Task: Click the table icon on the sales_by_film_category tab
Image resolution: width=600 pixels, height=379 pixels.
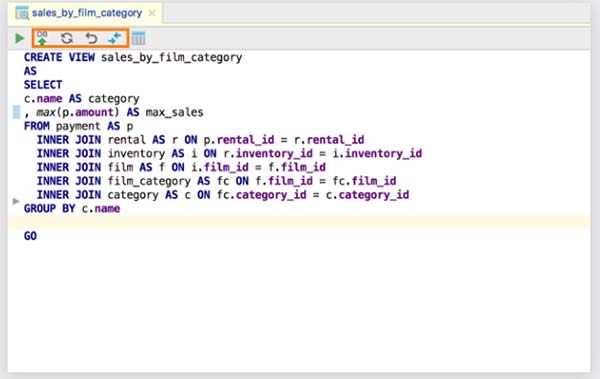Action: 22,13
